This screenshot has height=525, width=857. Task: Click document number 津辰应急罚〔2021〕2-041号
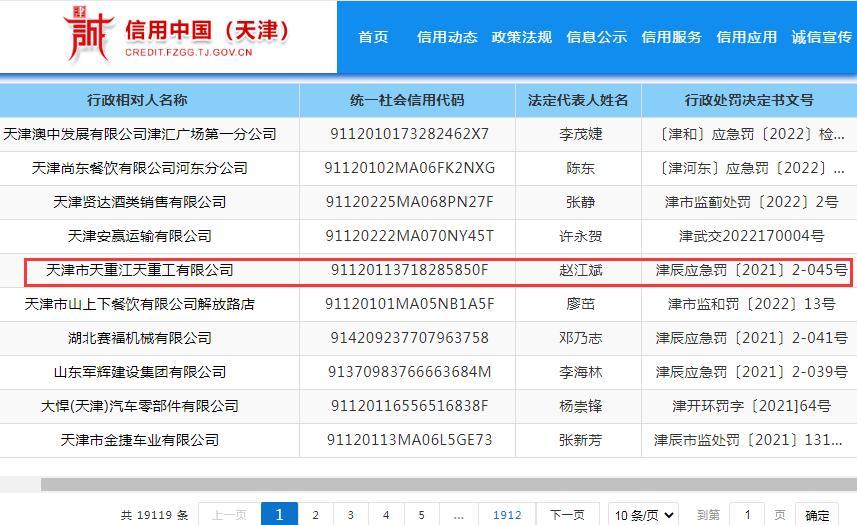752,338
